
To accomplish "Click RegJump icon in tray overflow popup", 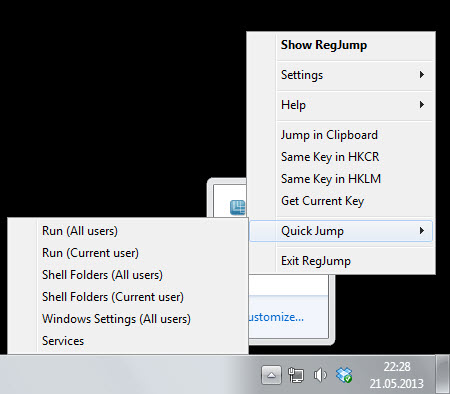I will (x=238, y=208).
